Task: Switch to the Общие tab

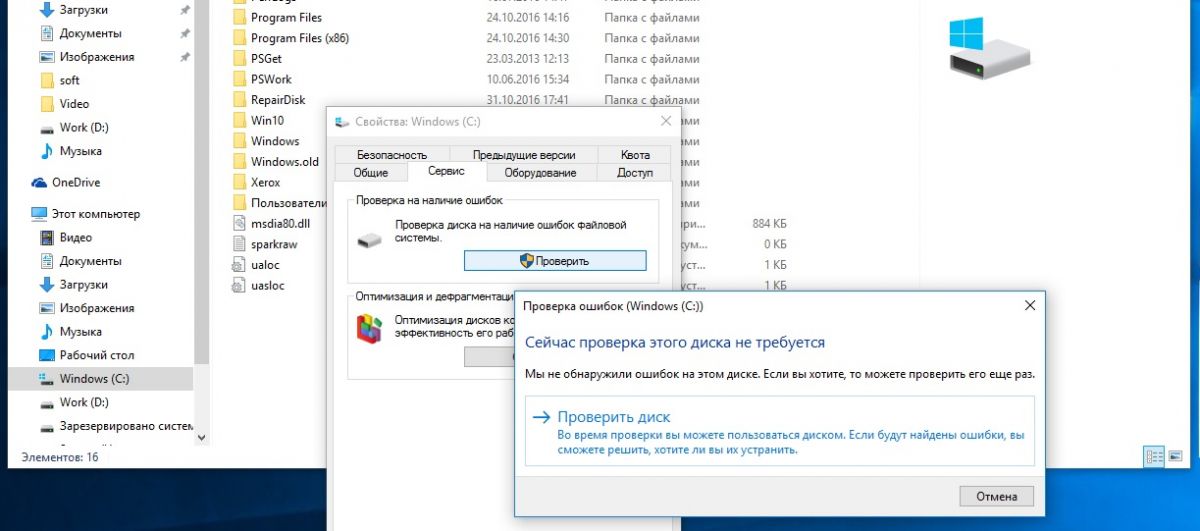Action: (x=370, y=173)
